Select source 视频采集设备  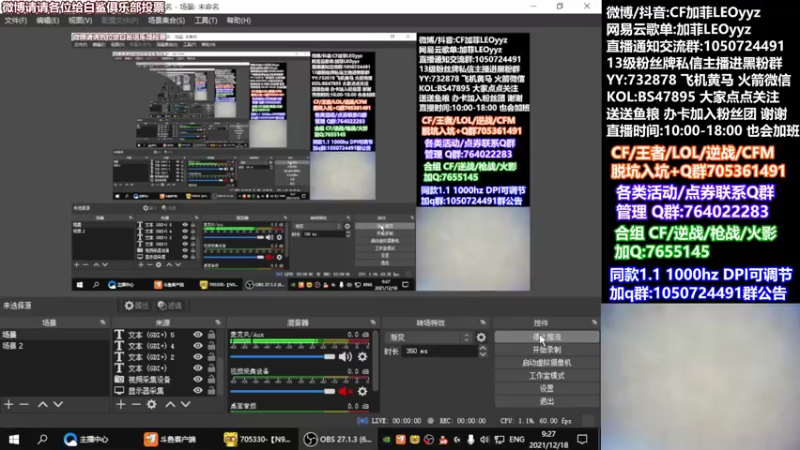click(151, 380)
